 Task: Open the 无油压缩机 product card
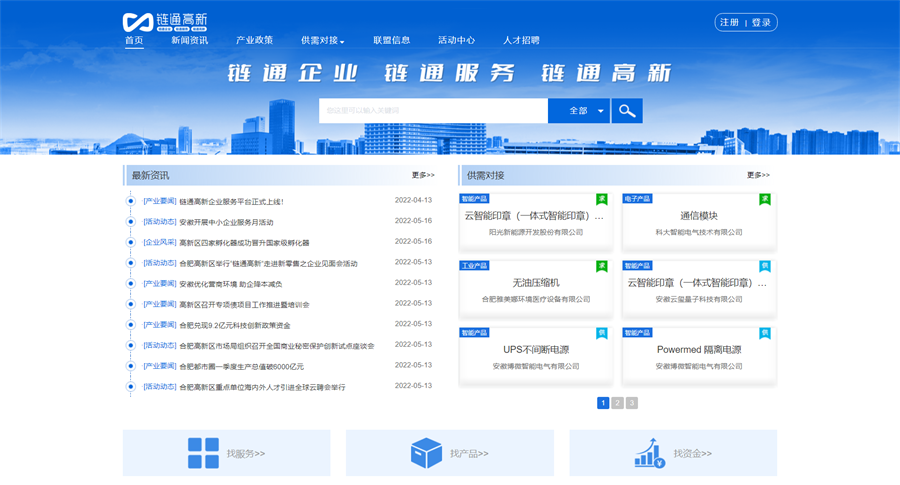click(x=536, y=285)
